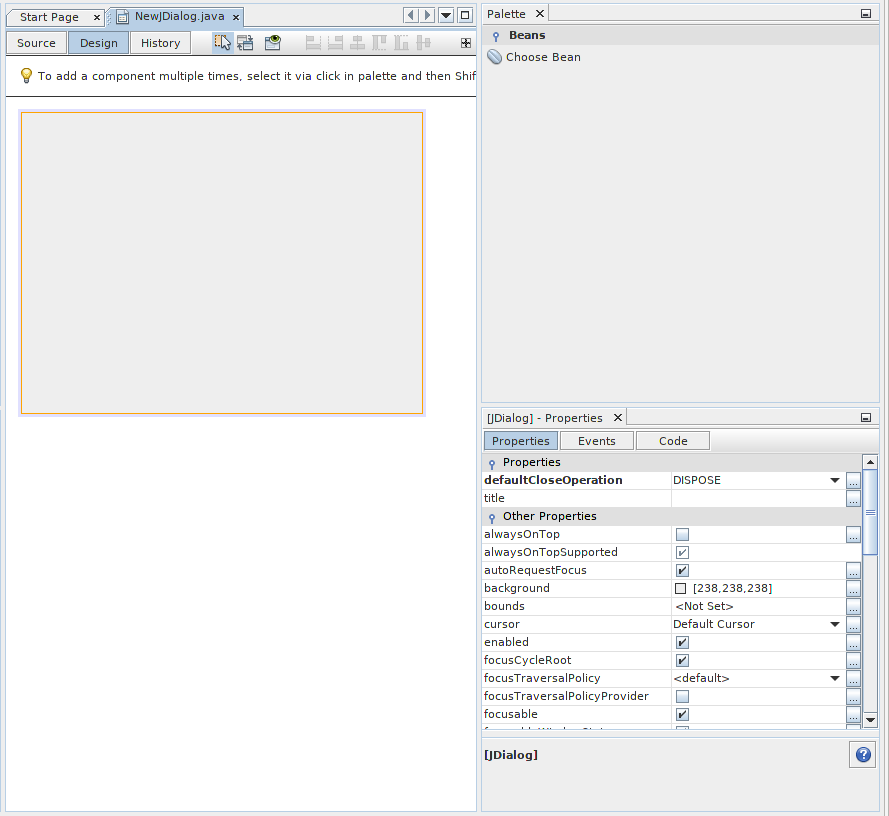Close the Palette panel tab
The image size is (889, 816).
click(540, 13)
